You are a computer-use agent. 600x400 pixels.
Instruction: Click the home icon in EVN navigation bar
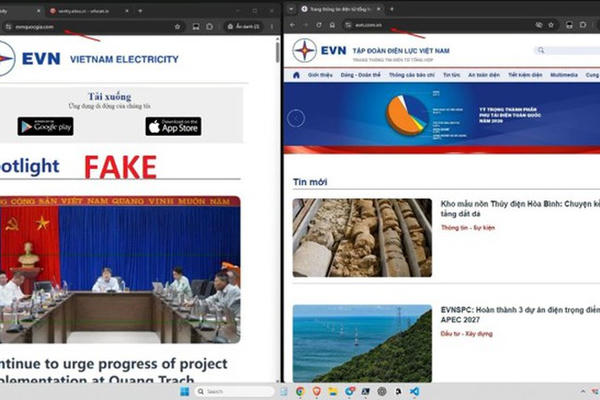[x=296, y=75]
